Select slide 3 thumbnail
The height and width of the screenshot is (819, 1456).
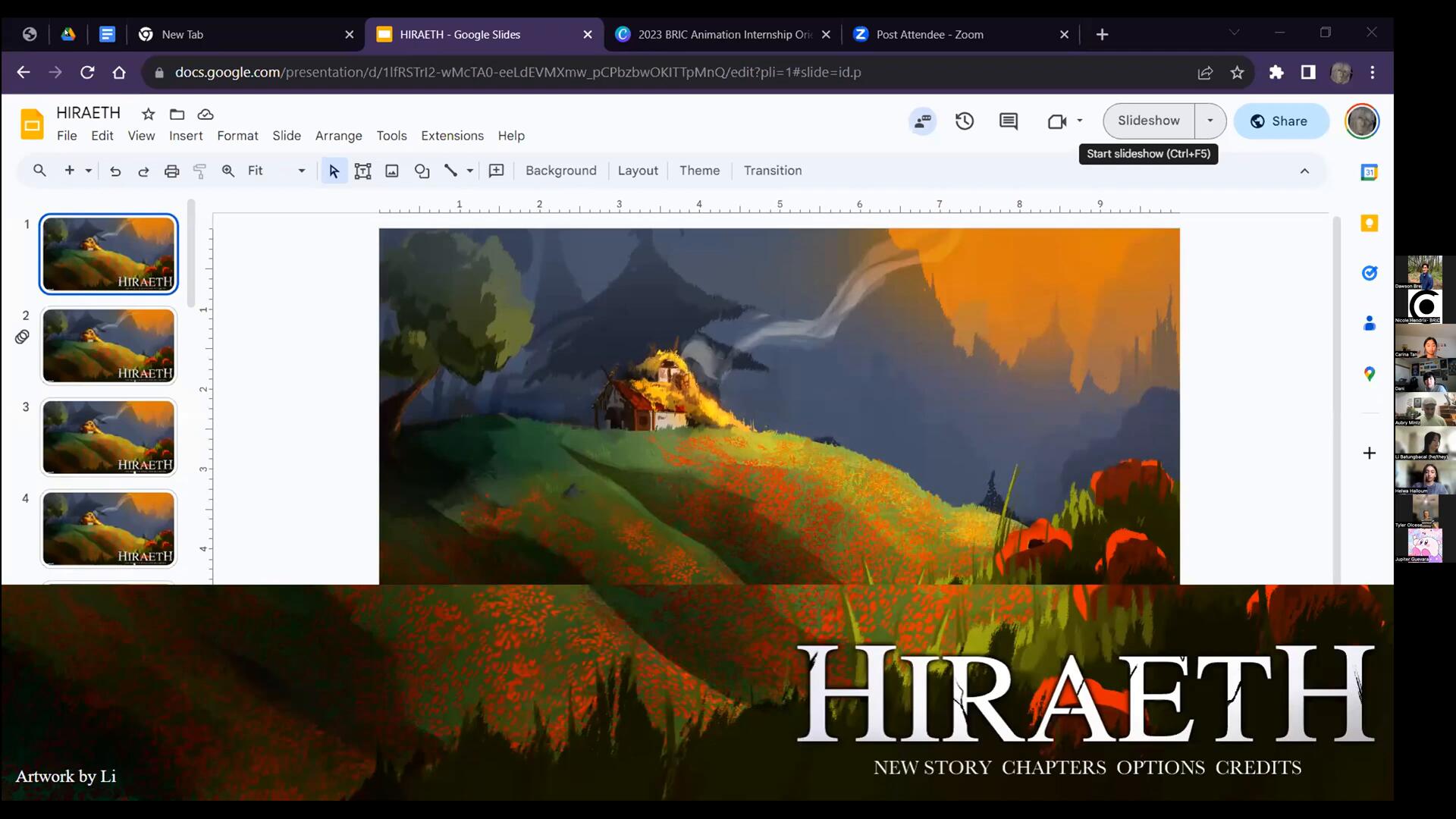(x=108, y=437)
